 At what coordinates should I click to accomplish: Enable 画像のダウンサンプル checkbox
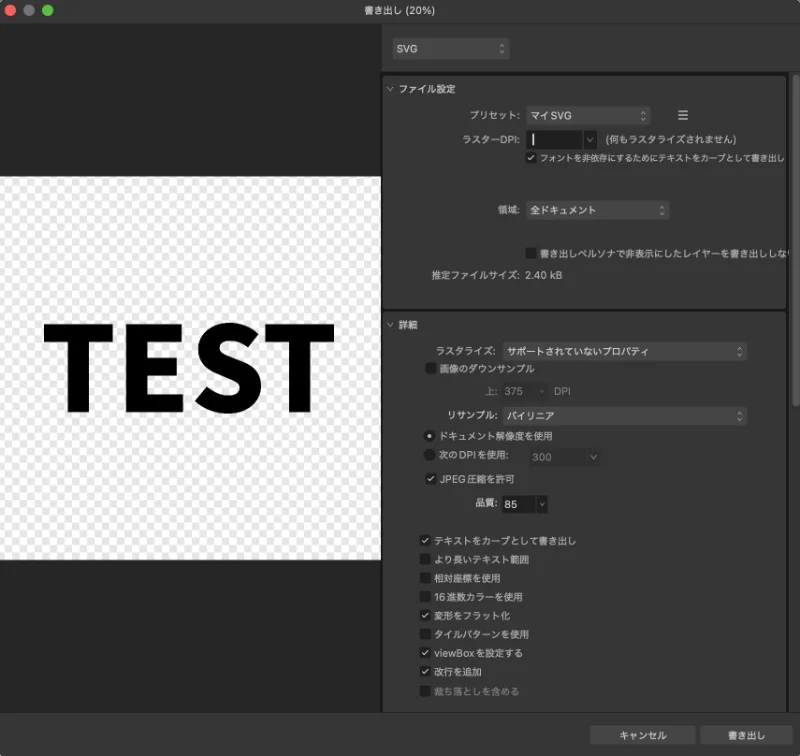pyautogui.click(x=431, y=368)
